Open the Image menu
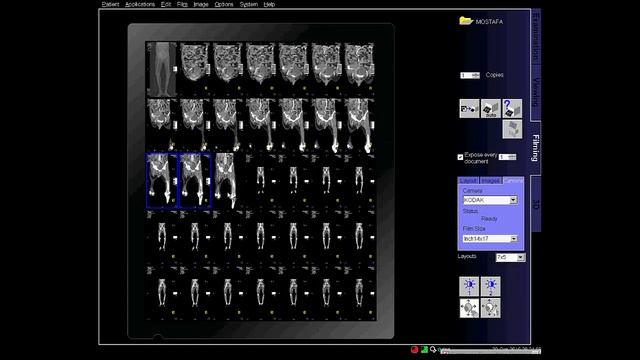Image resolution: width=640 pixels, height=360 pixels. click(x=201, y=4)
